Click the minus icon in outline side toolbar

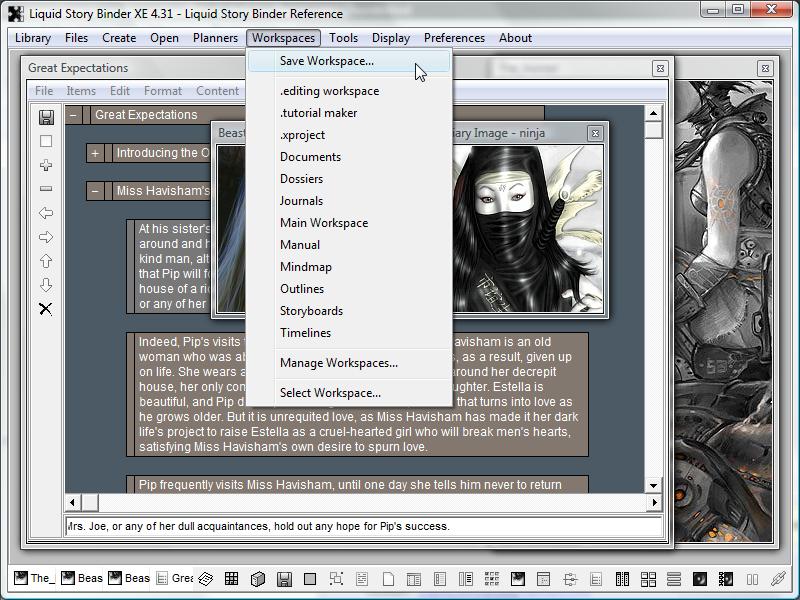46,189
